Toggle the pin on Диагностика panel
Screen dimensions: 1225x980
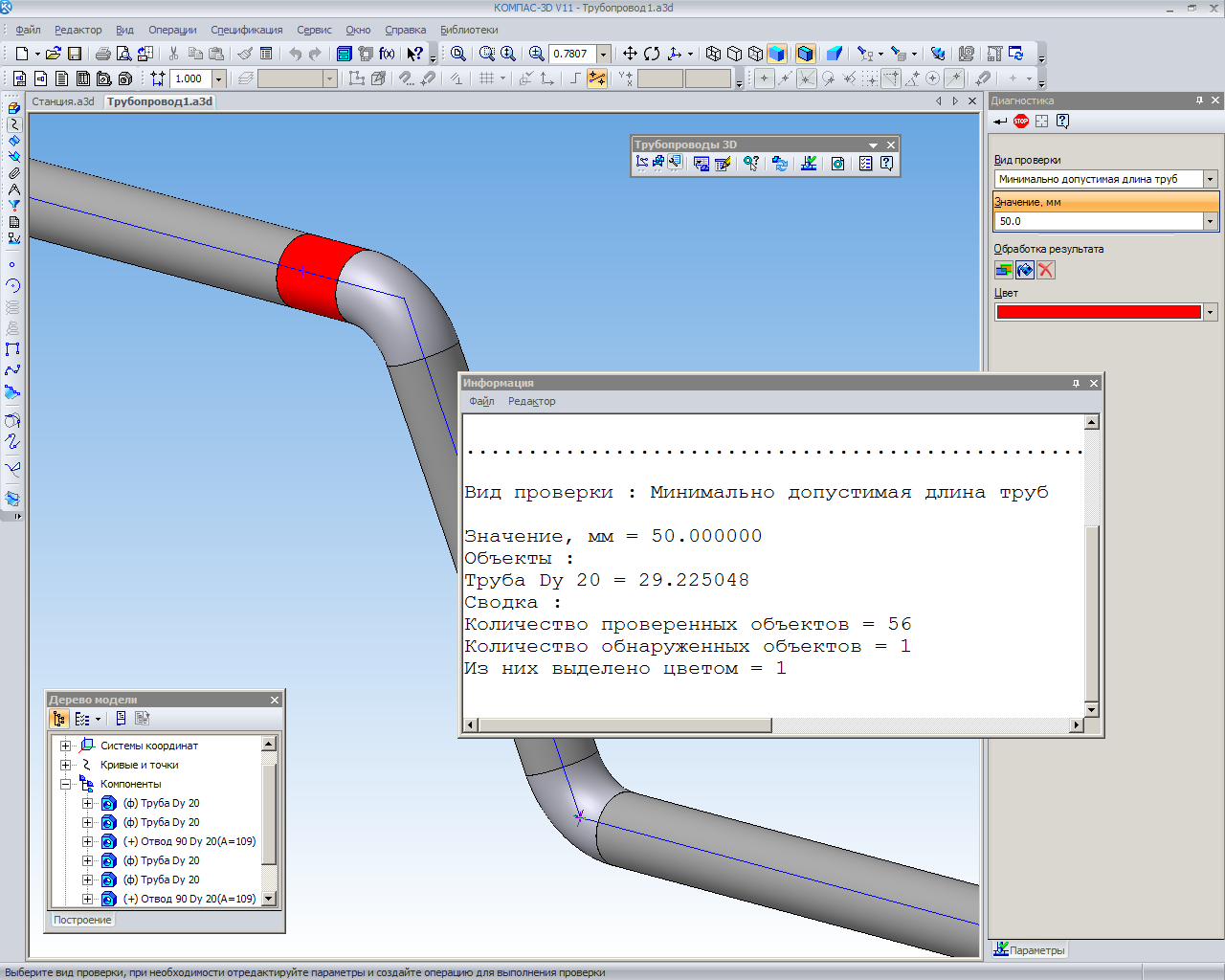1199,100
